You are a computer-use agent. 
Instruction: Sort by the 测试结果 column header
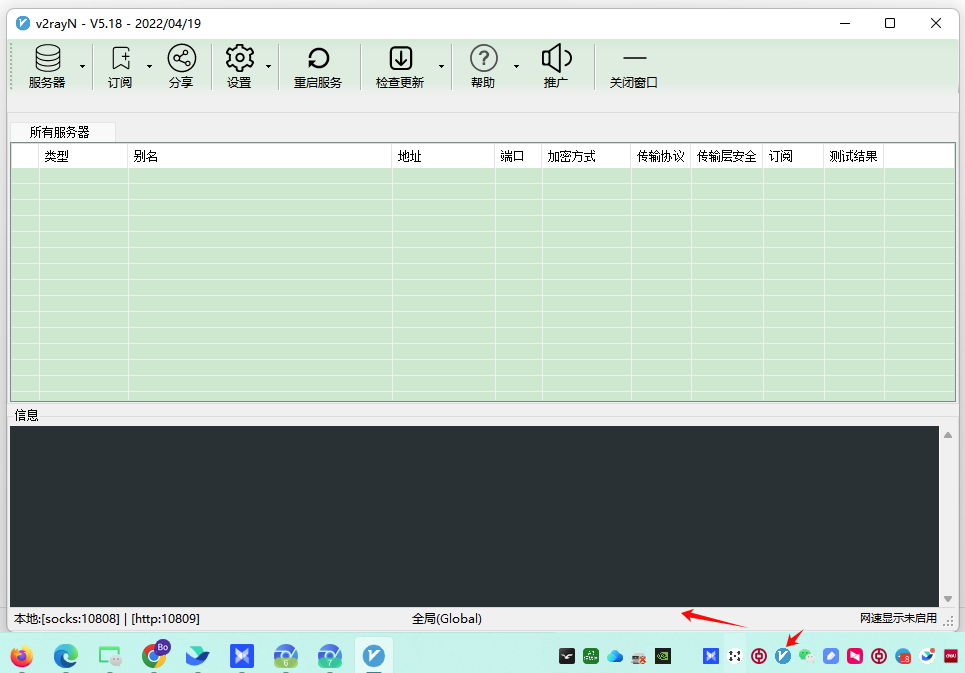point(853,156)
